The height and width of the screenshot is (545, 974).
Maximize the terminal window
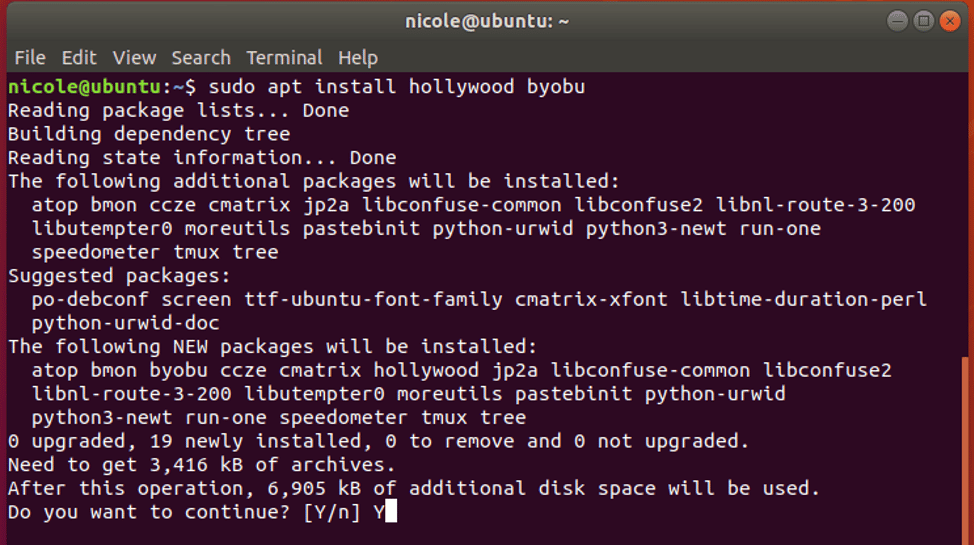pos(924,21)
